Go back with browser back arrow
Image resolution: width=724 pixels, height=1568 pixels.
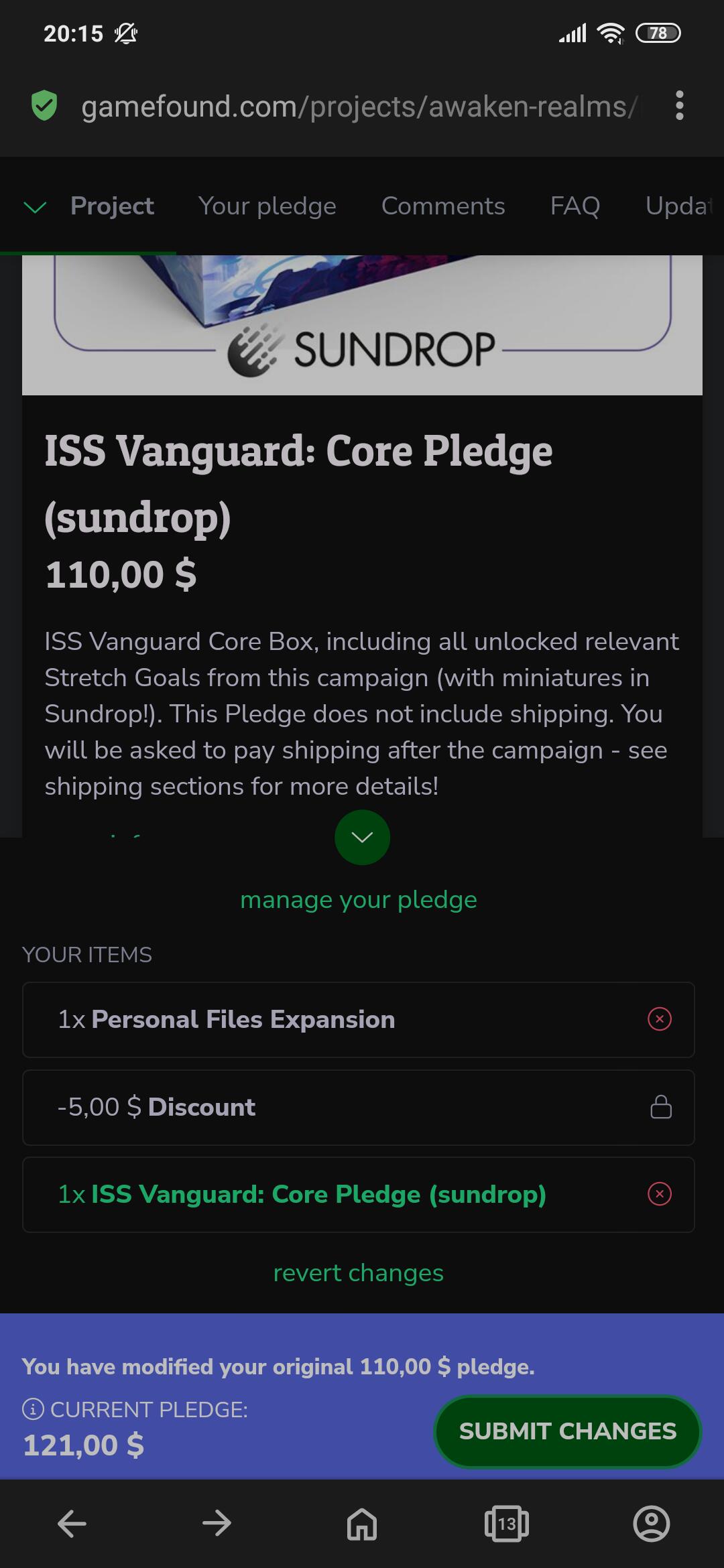point(72,1524)
